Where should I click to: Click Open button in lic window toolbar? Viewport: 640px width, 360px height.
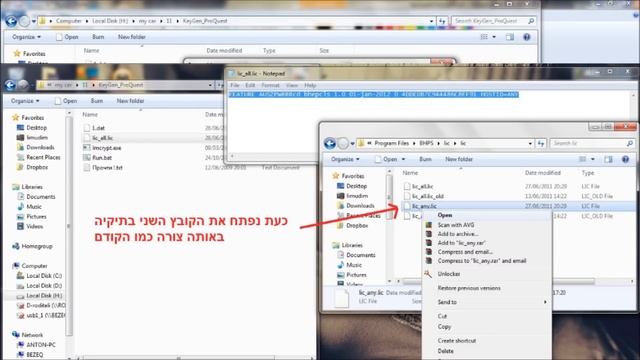(390, 159)
